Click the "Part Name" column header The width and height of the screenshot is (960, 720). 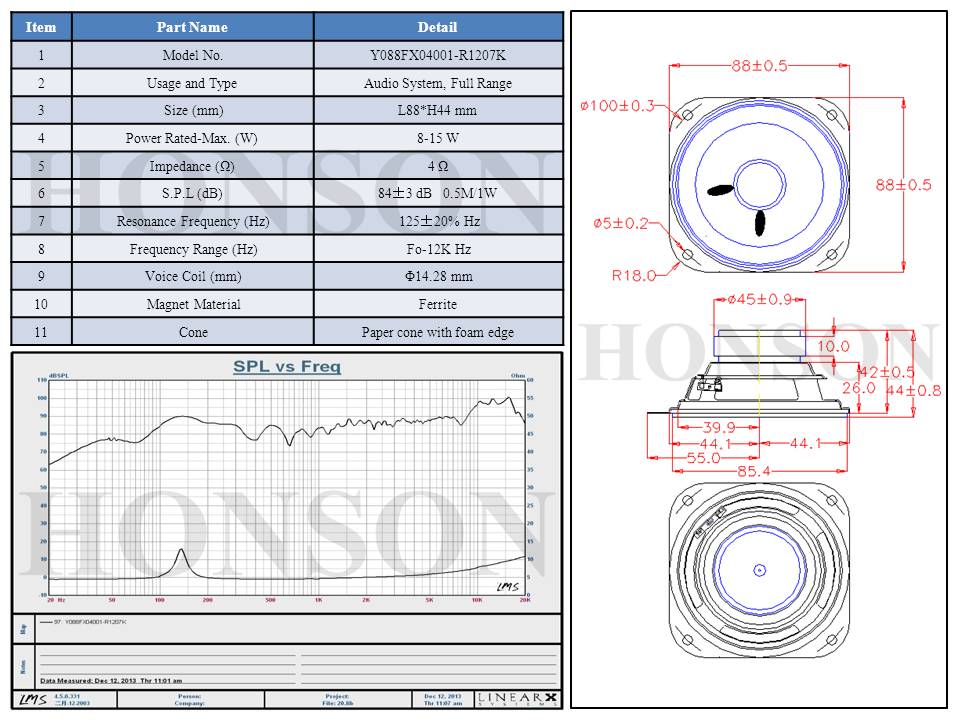click(x=193, y=27)
